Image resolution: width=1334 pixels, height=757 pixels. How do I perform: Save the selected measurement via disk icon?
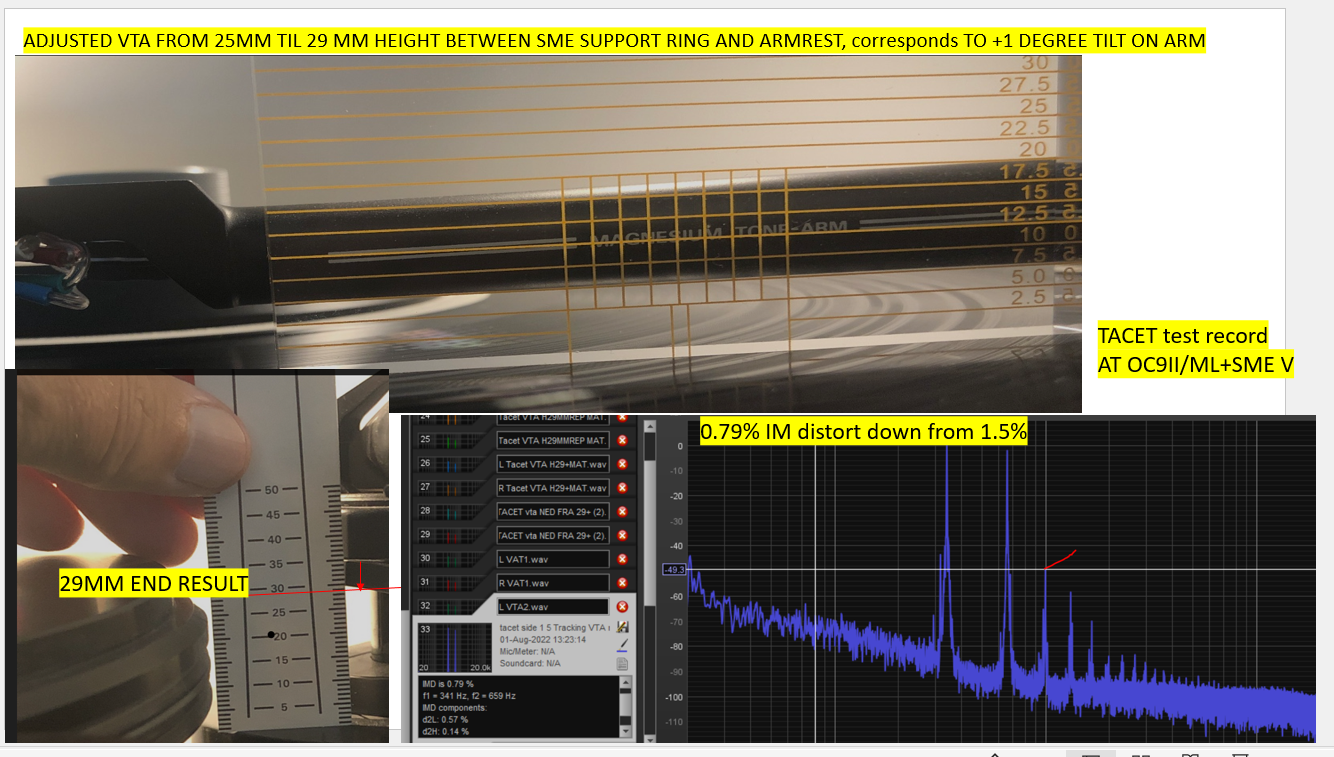pos(622,627)
